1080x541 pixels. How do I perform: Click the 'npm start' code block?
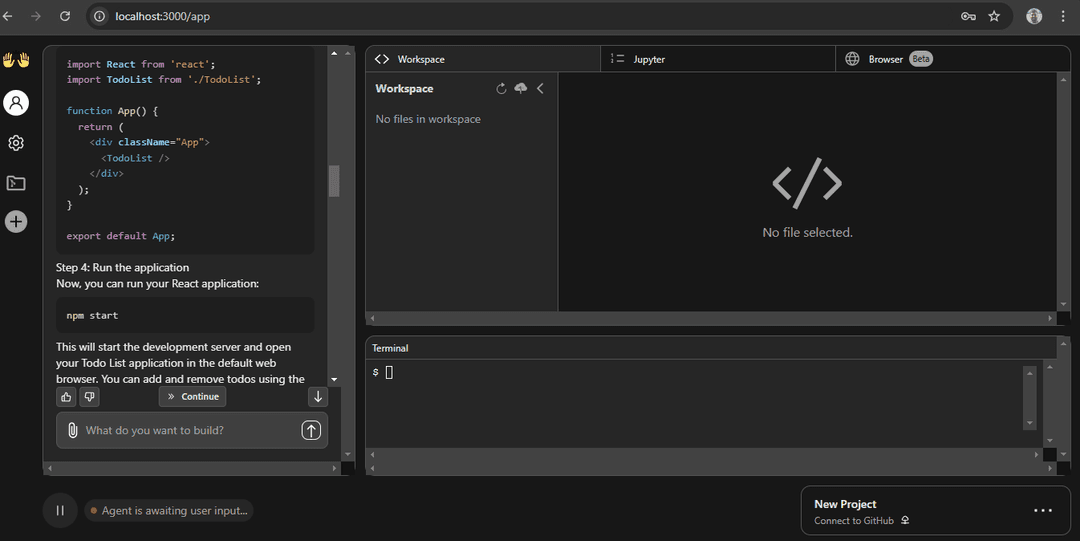(185, 316)
